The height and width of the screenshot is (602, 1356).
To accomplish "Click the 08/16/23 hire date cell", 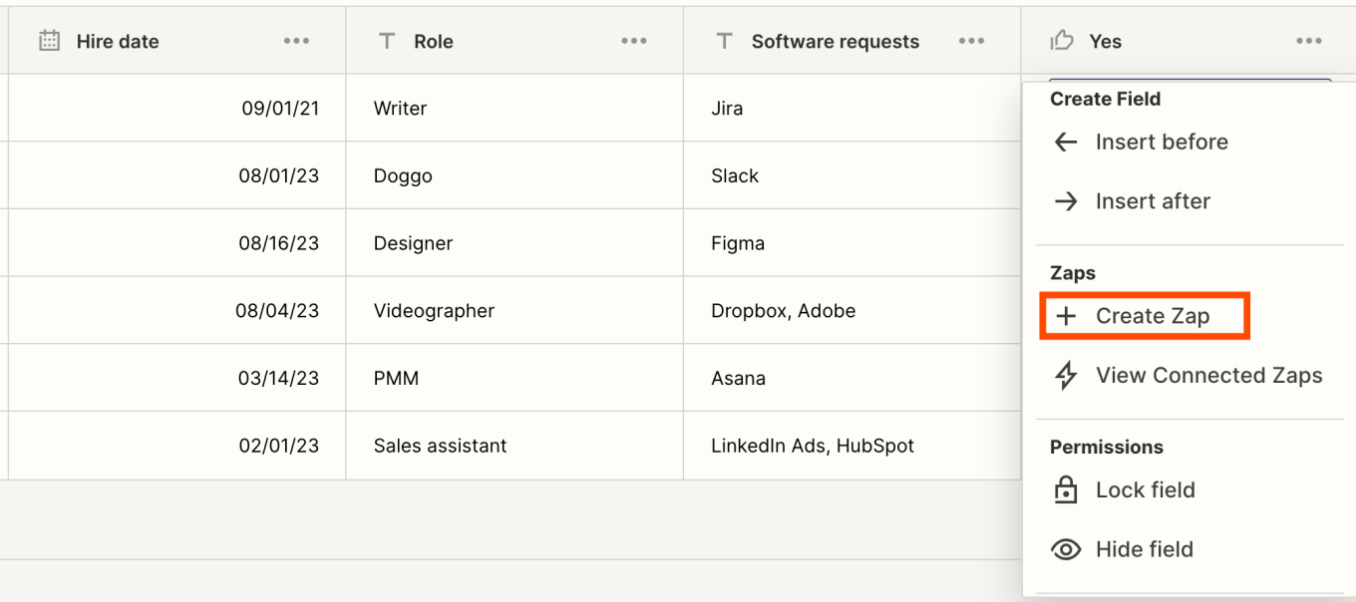I will pyautogui.click(x=278, y=243).
